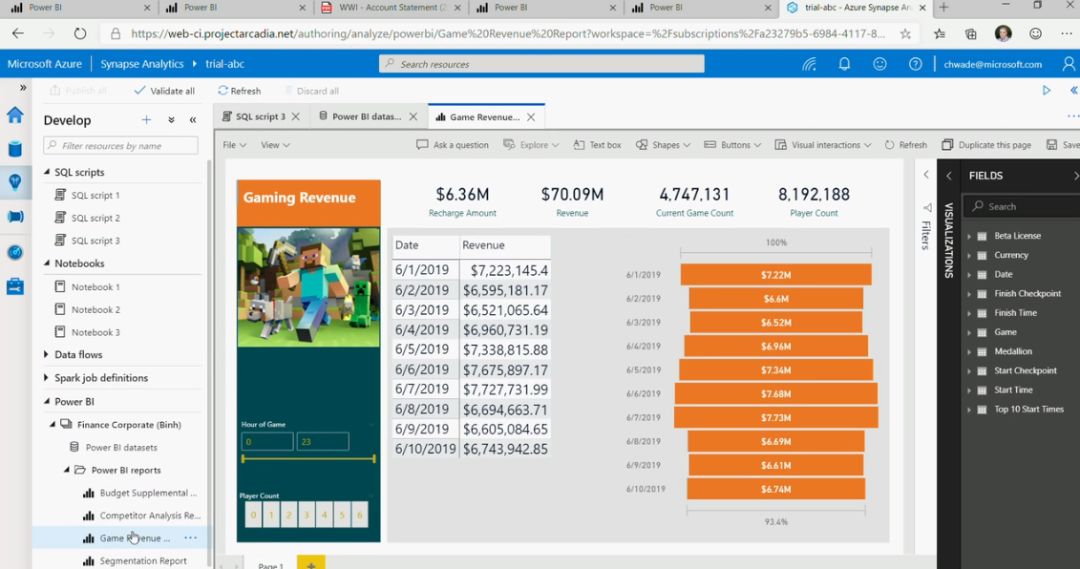Screen dimensions: 1080x569
Task: Collapse all Develop items with double chevron
Action: 171,120
